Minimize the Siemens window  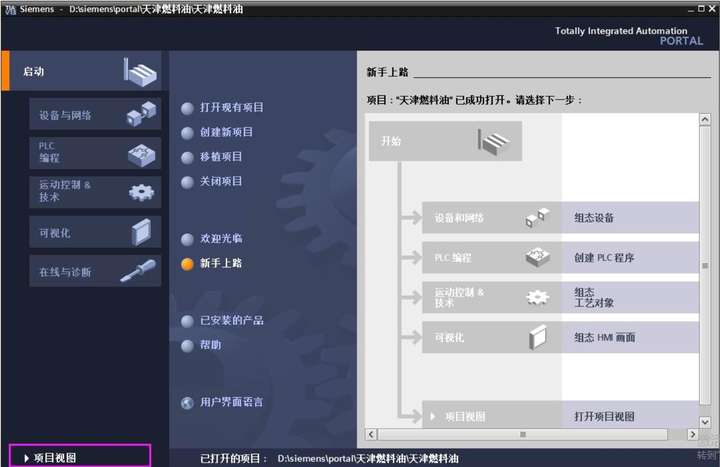[x=691, y=9]
